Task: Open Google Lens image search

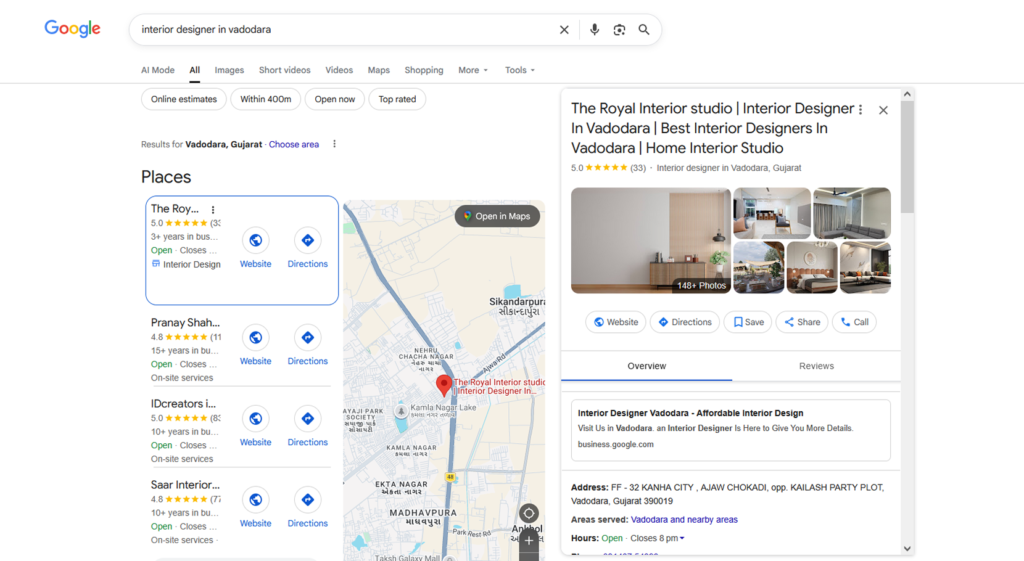Action: point(619,30)
